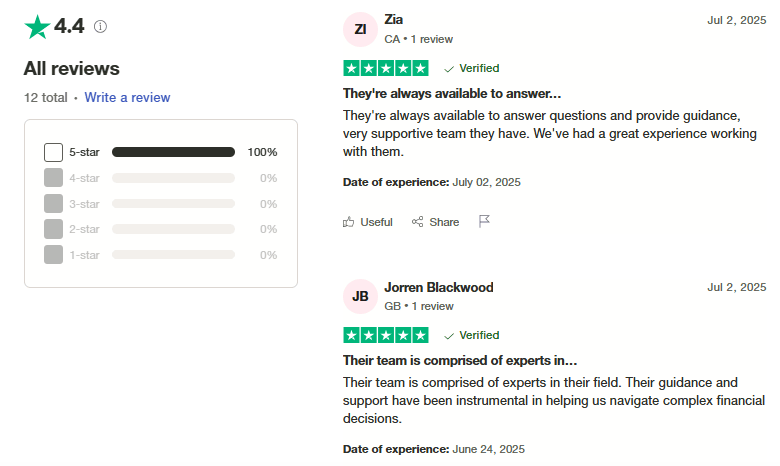Check the 5-star filter checkbox
Viewport: 780px width, 466px height.
click(x=54, y=153)
